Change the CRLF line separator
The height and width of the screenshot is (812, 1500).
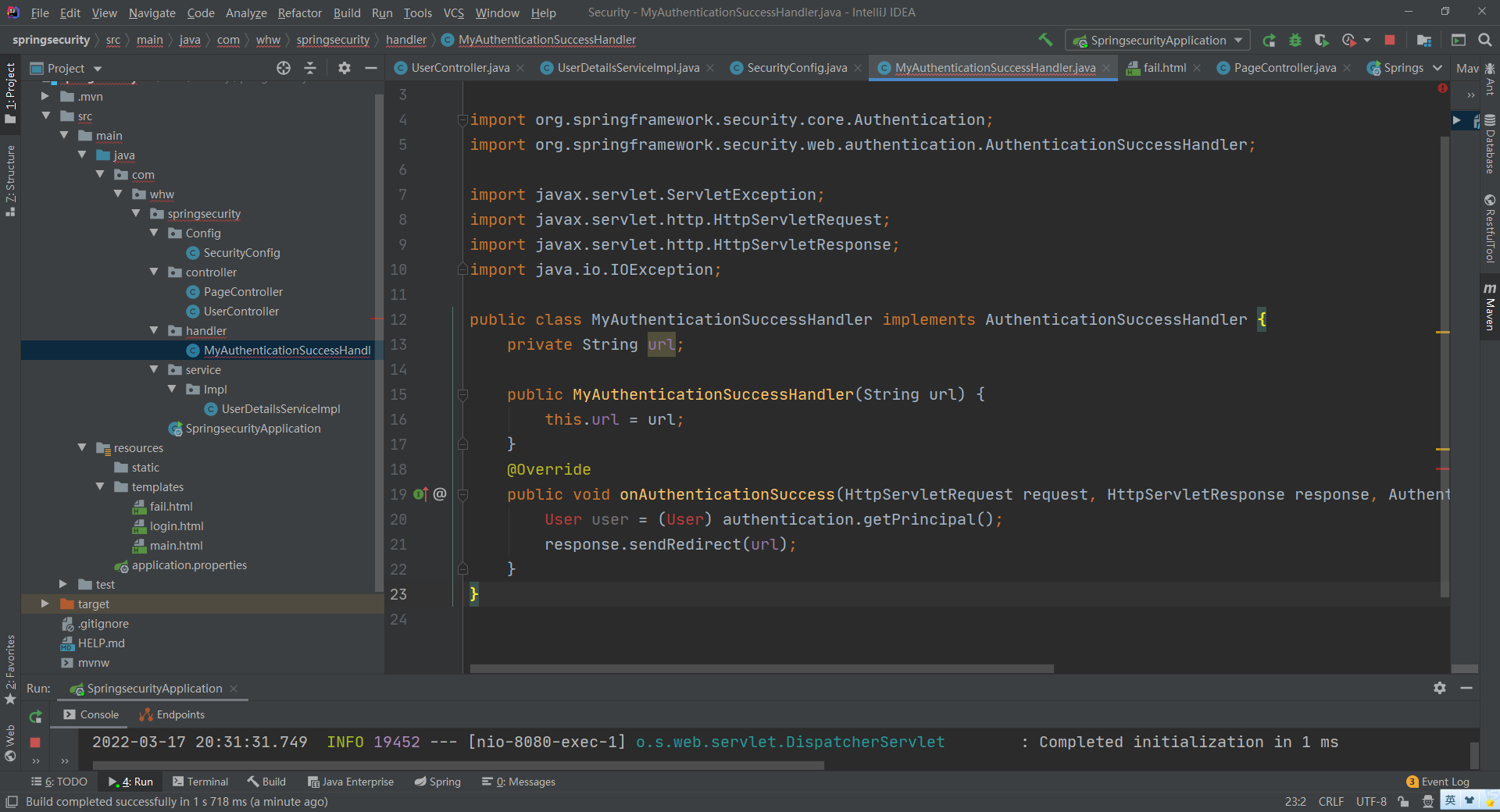[1331, 802]
